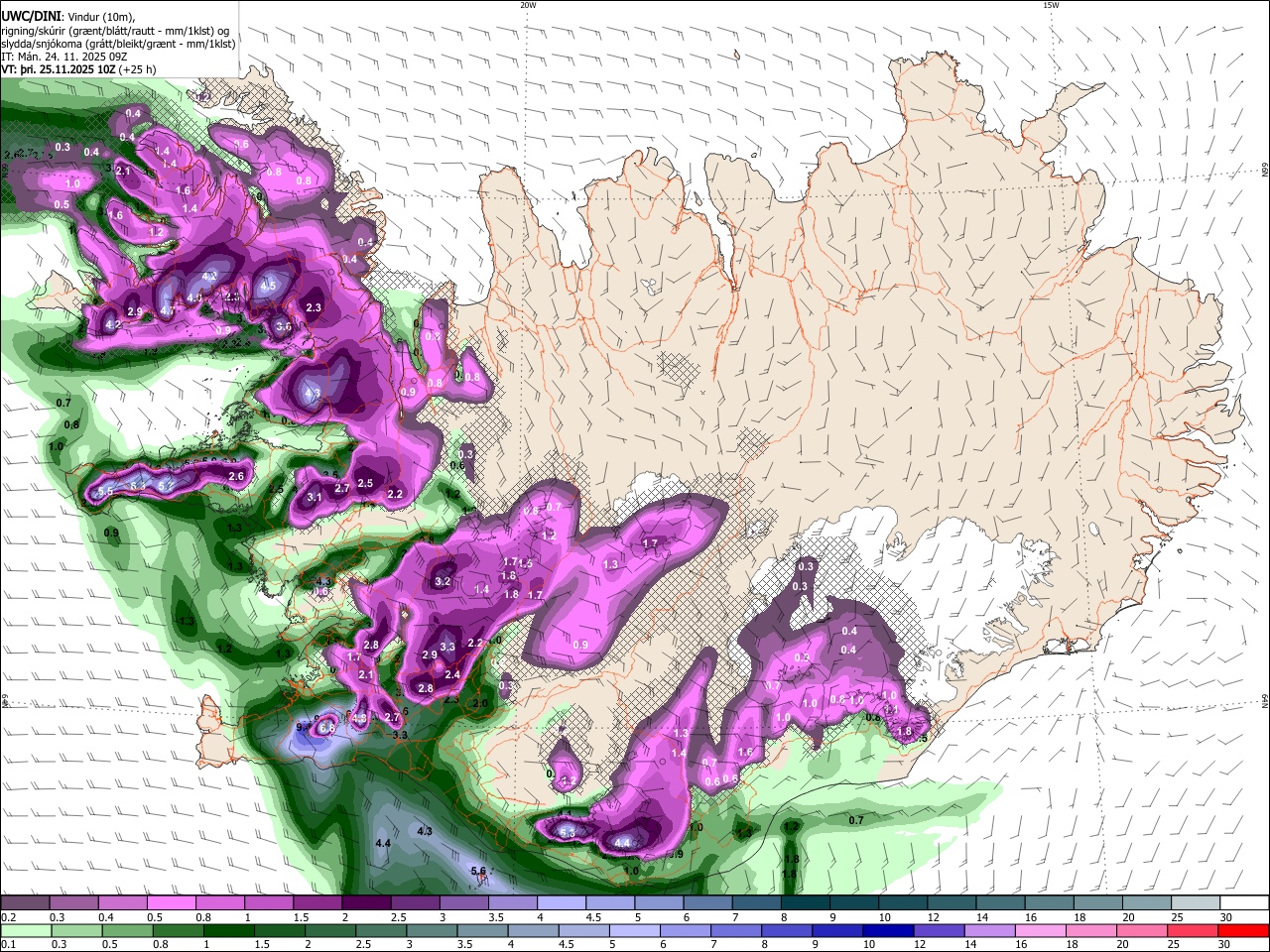This screenshot has height=952, width=1270.
Task: Click the 3.1 snow value label
Action: [x=316, y=497]
